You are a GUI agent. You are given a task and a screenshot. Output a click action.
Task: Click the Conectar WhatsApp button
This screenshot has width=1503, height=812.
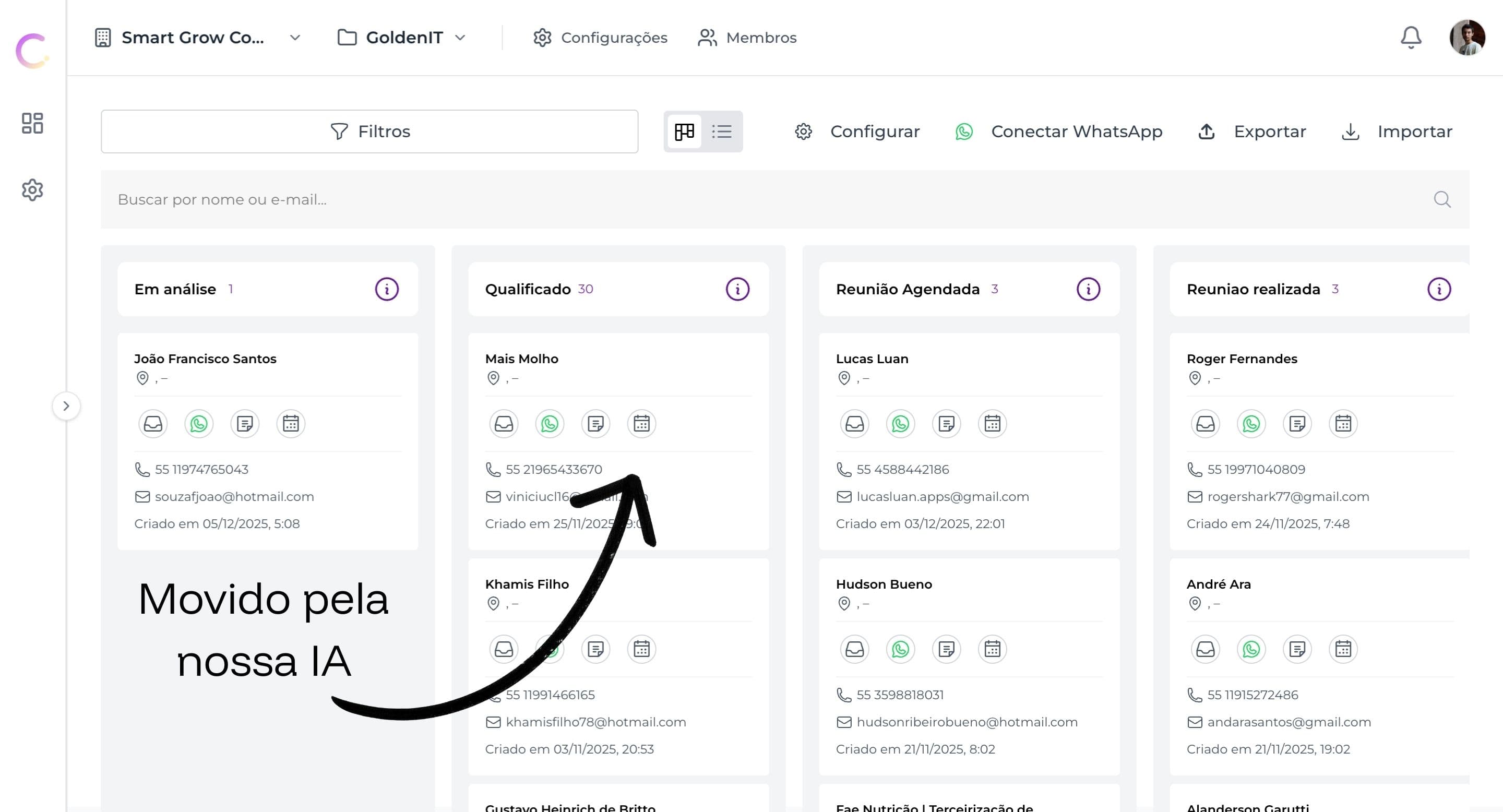(x=1058, y=132)
